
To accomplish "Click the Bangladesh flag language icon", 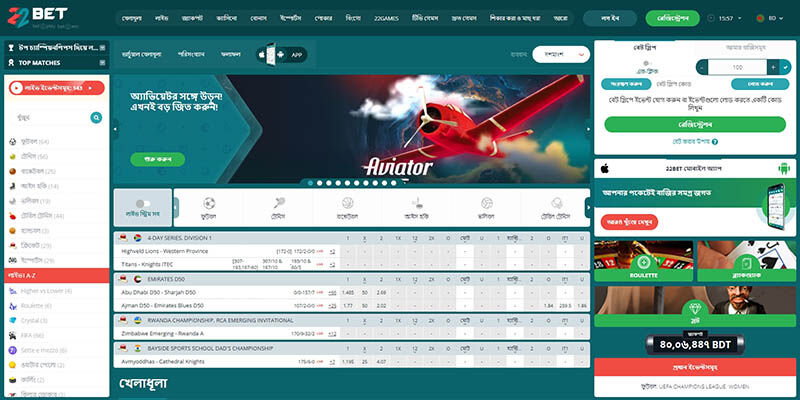I will (x=760, y=18).
